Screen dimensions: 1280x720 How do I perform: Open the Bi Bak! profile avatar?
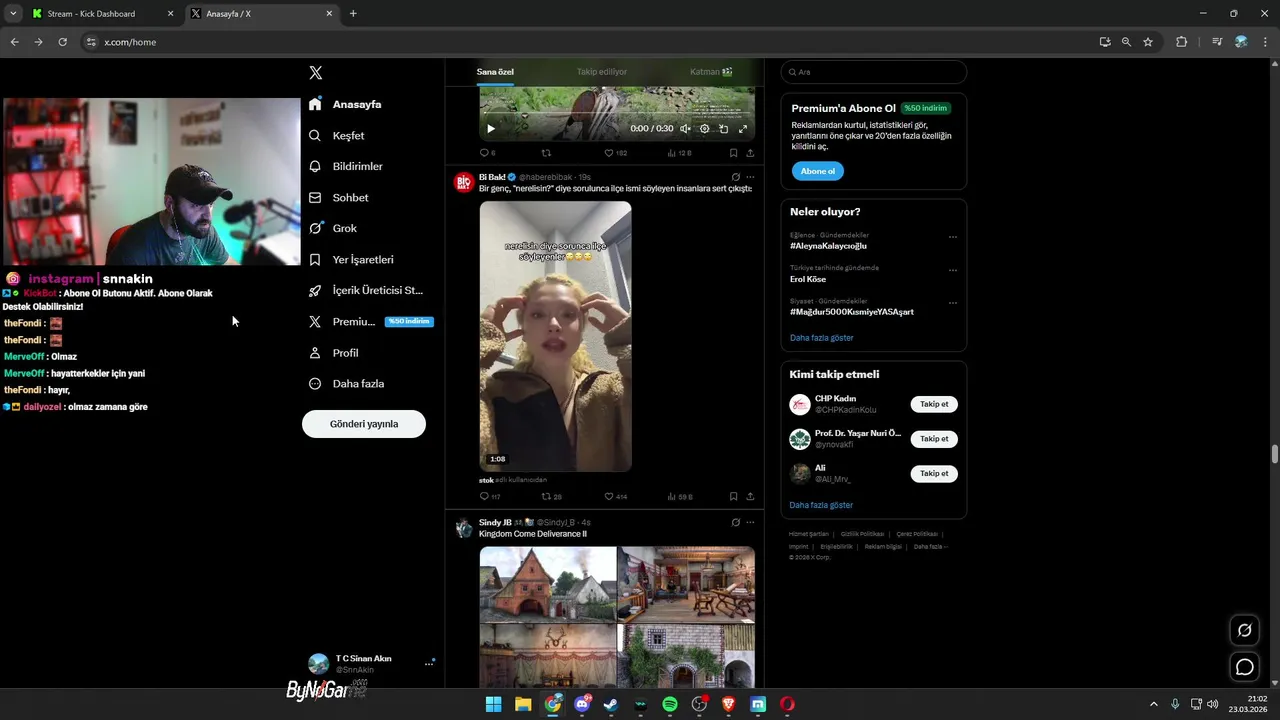(x=463, y=182)
